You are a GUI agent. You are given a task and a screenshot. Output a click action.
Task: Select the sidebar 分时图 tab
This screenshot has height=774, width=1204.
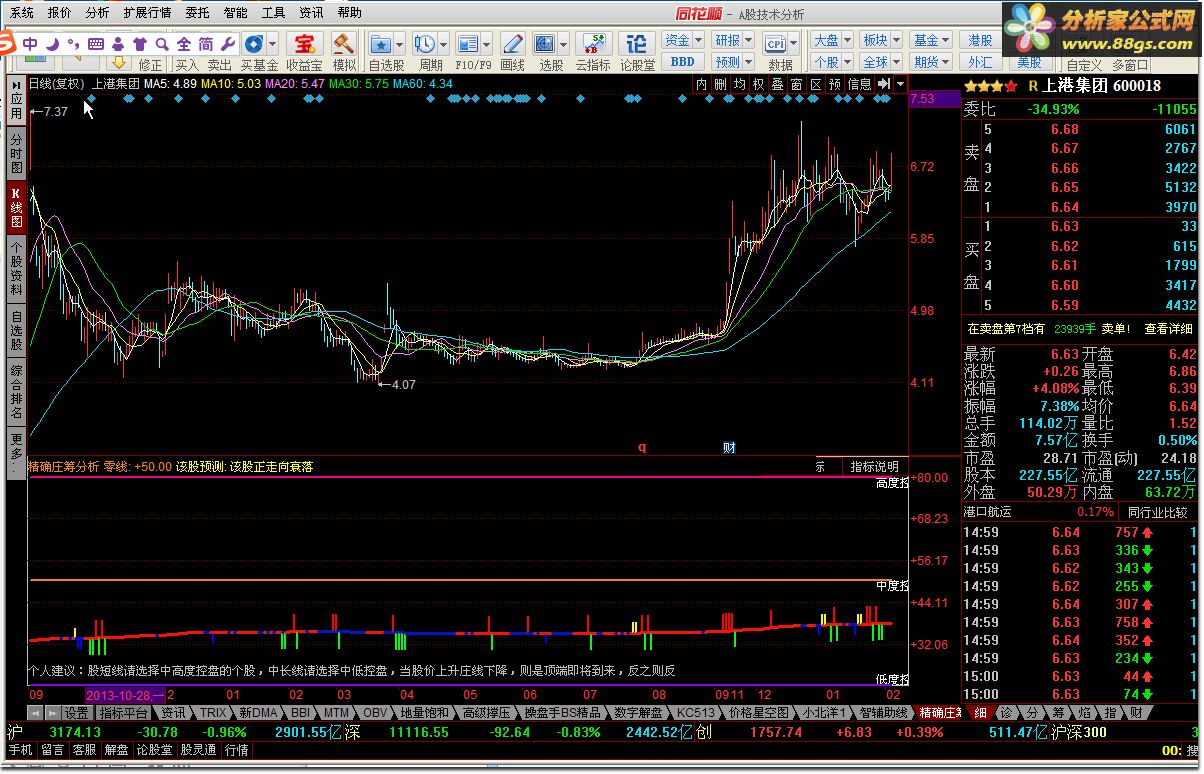[16, 155]
